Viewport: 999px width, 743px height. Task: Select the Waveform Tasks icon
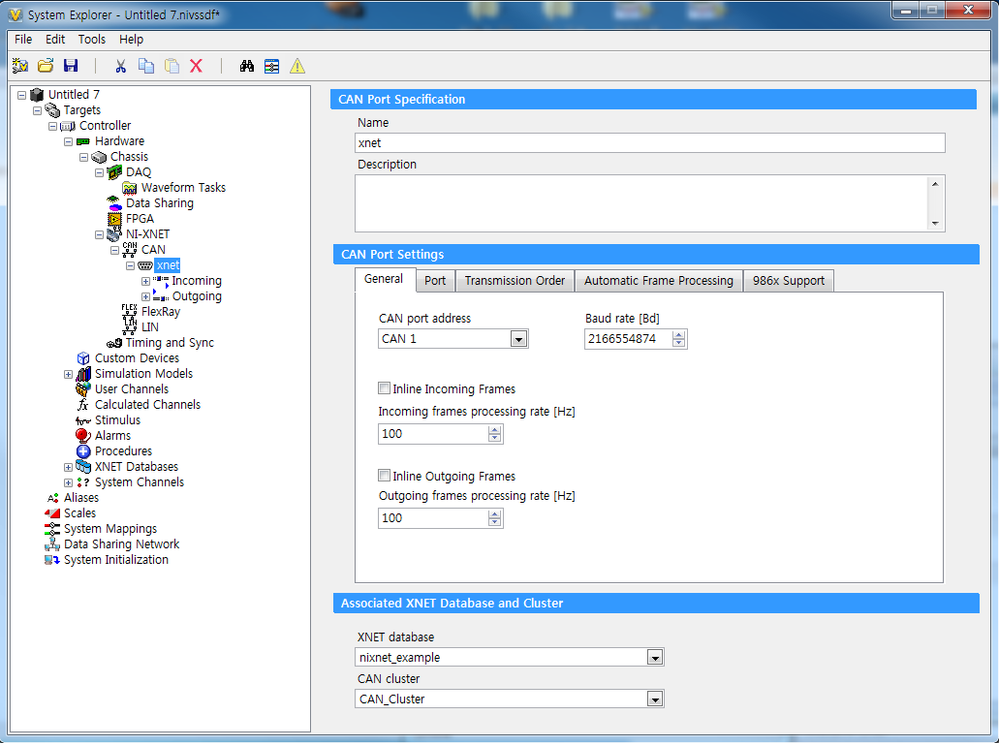point(130,187)
